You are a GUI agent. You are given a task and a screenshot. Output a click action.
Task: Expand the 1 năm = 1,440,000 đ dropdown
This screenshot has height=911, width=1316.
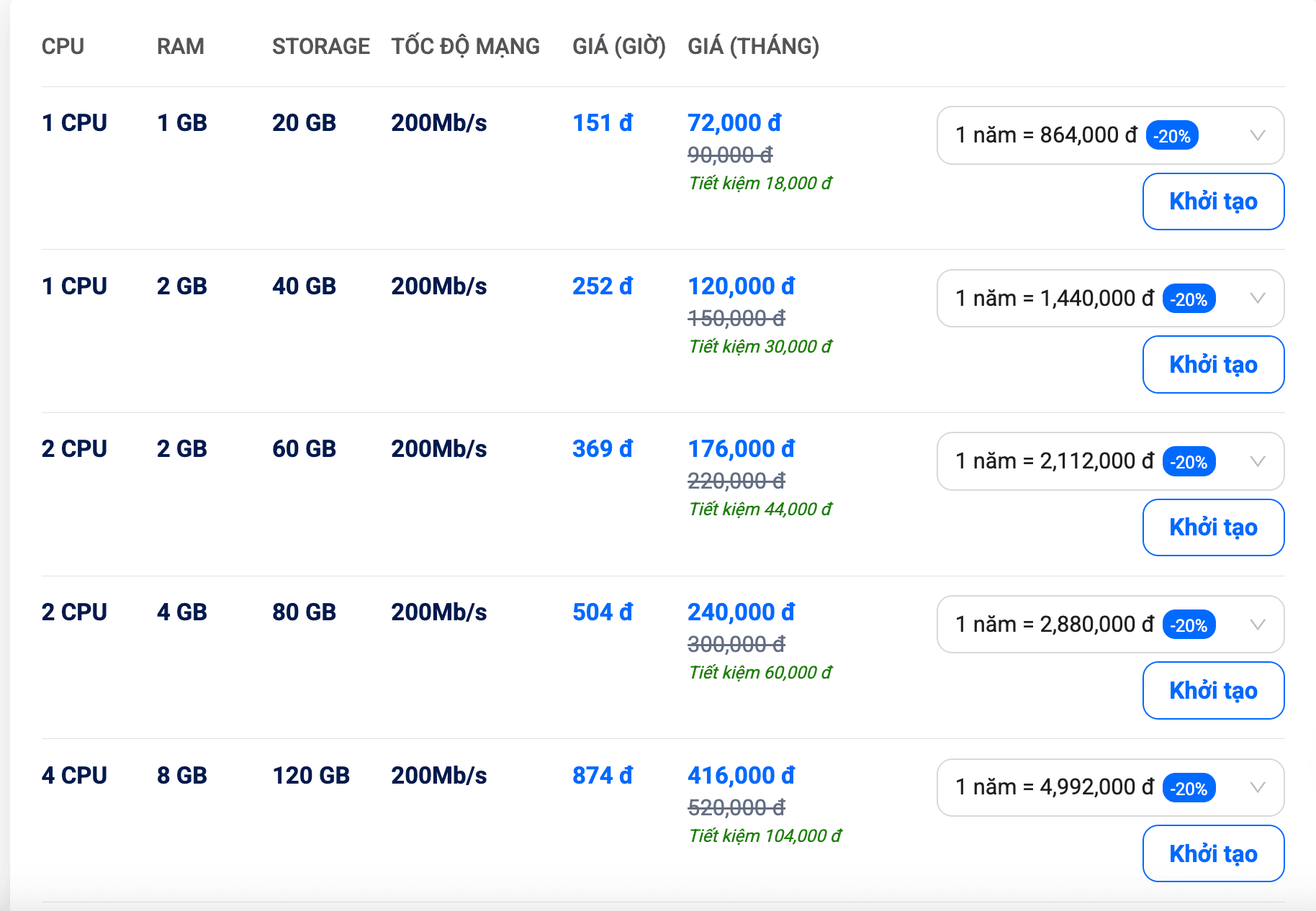pos(1110,299)
